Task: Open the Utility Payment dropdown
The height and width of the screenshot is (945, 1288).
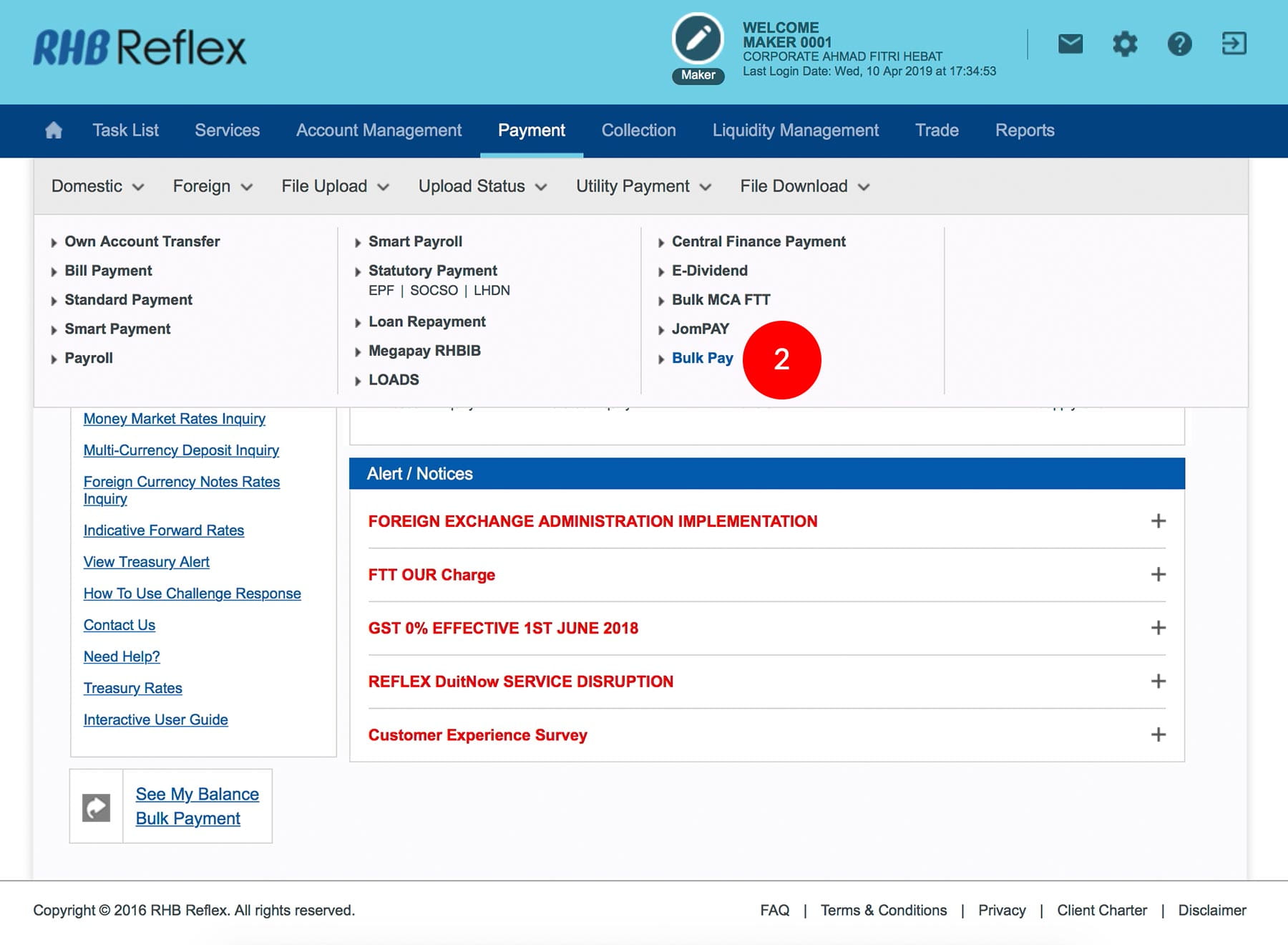Action: [643, 187]
